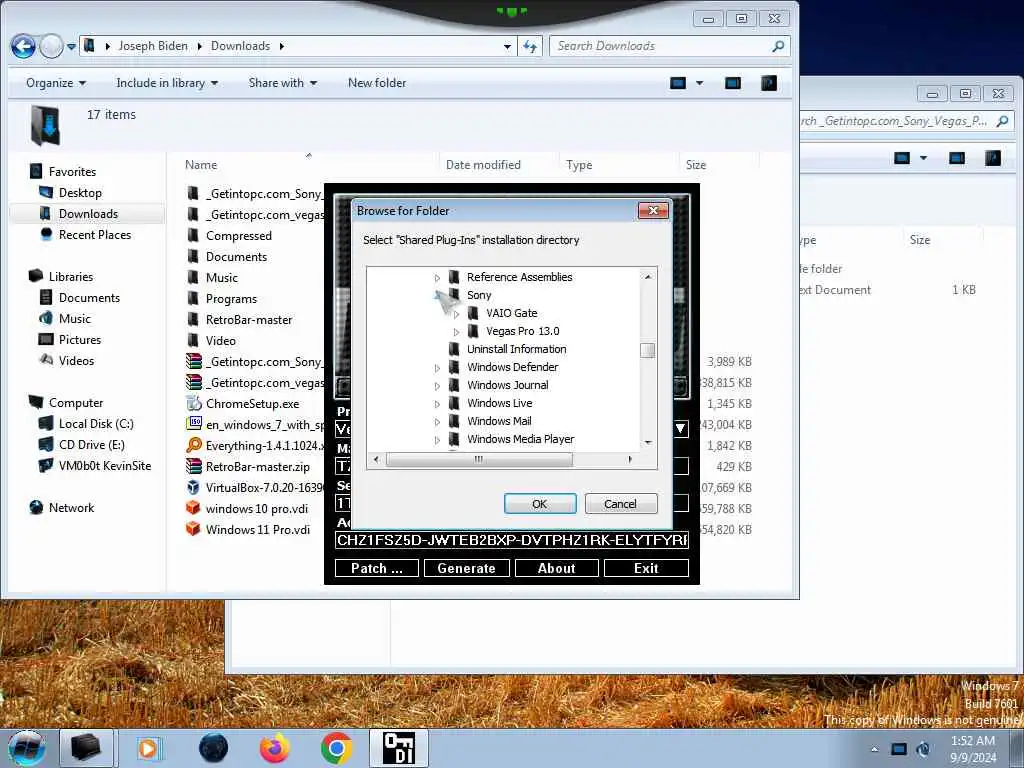The width and height of the screenshot is (1024, 768).
Task: Select RetroBar-master.zip archive icon
Action: tap(194, 466)
